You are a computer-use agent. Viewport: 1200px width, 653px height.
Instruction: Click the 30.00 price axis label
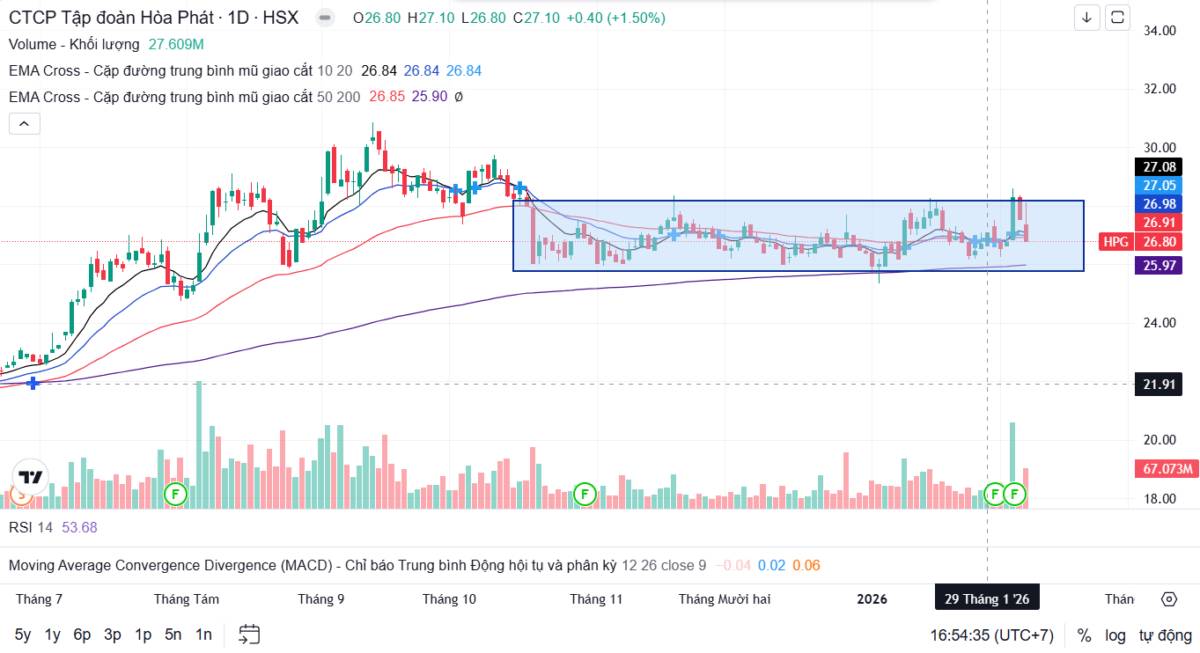click(1159, 147)
